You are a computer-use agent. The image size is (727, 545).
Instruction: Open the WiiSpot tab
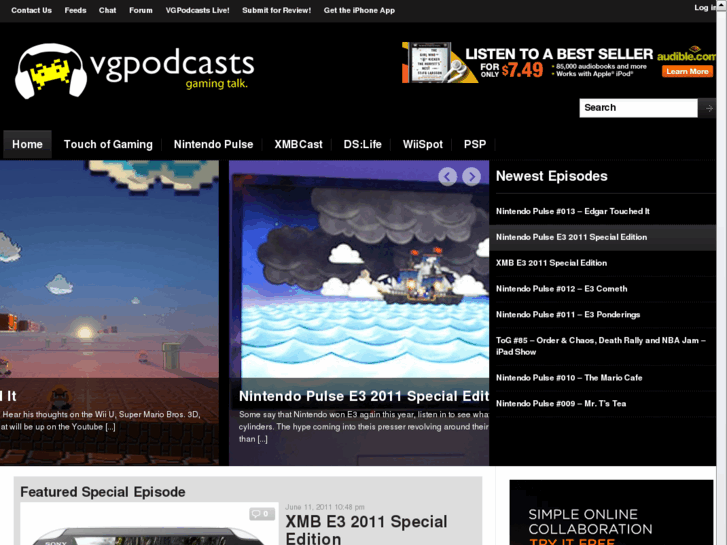[423, 144]
